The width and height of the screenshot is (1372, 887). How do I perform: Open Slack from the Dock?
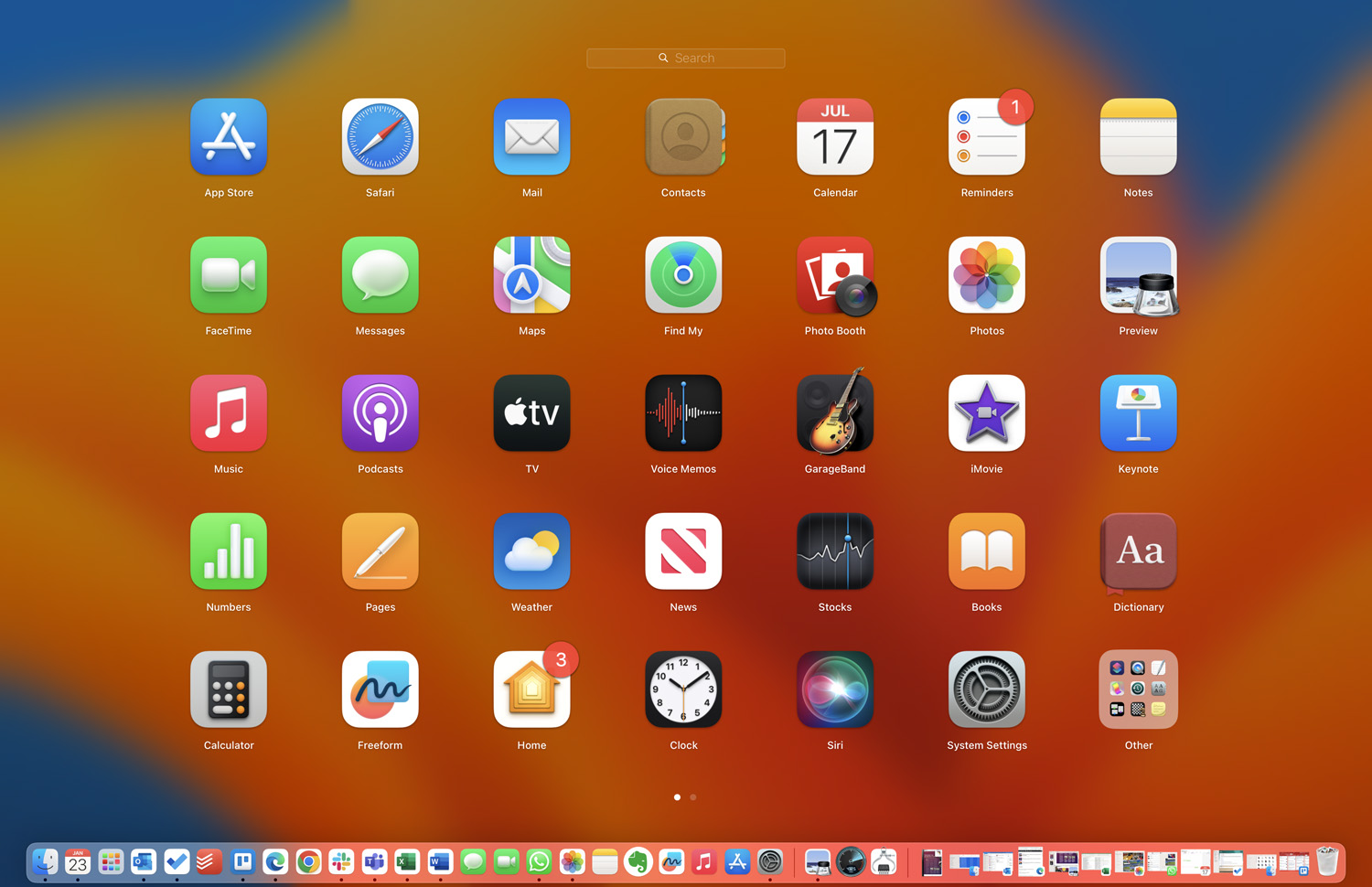pyautogui.click(x=341, y=861)
